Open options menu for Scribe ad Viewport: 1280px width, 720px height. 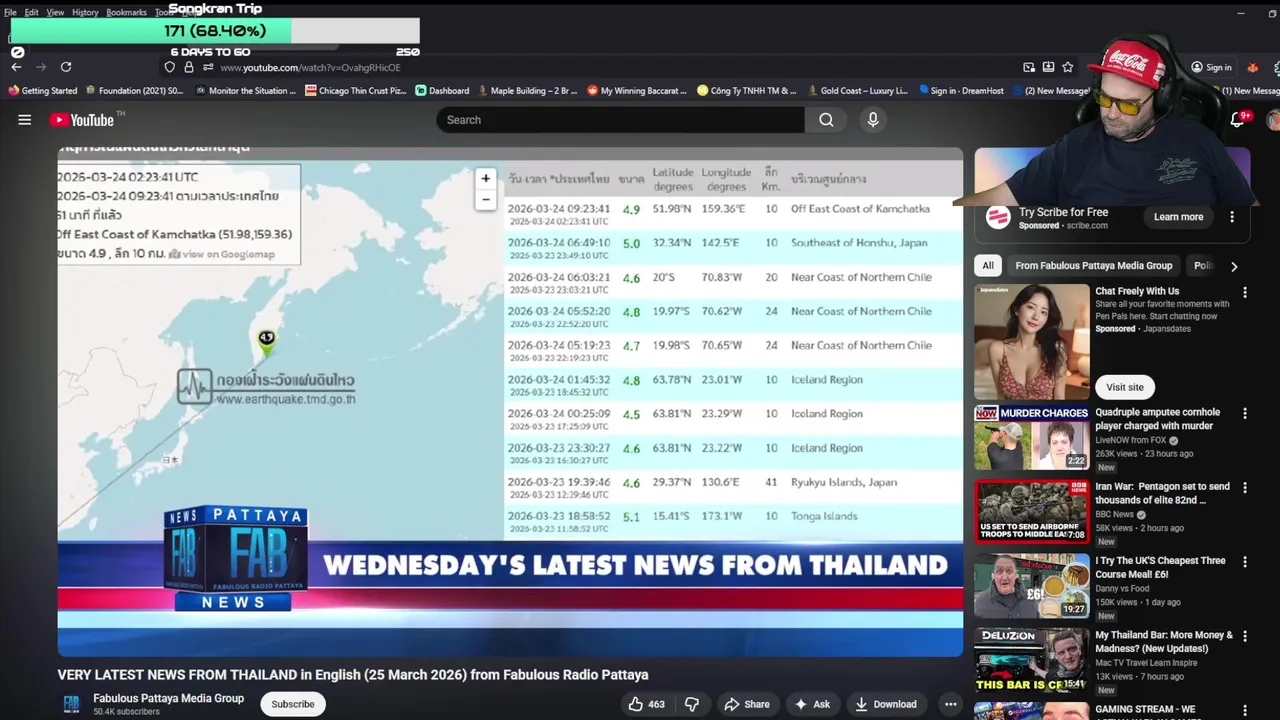click(1232, 217)
